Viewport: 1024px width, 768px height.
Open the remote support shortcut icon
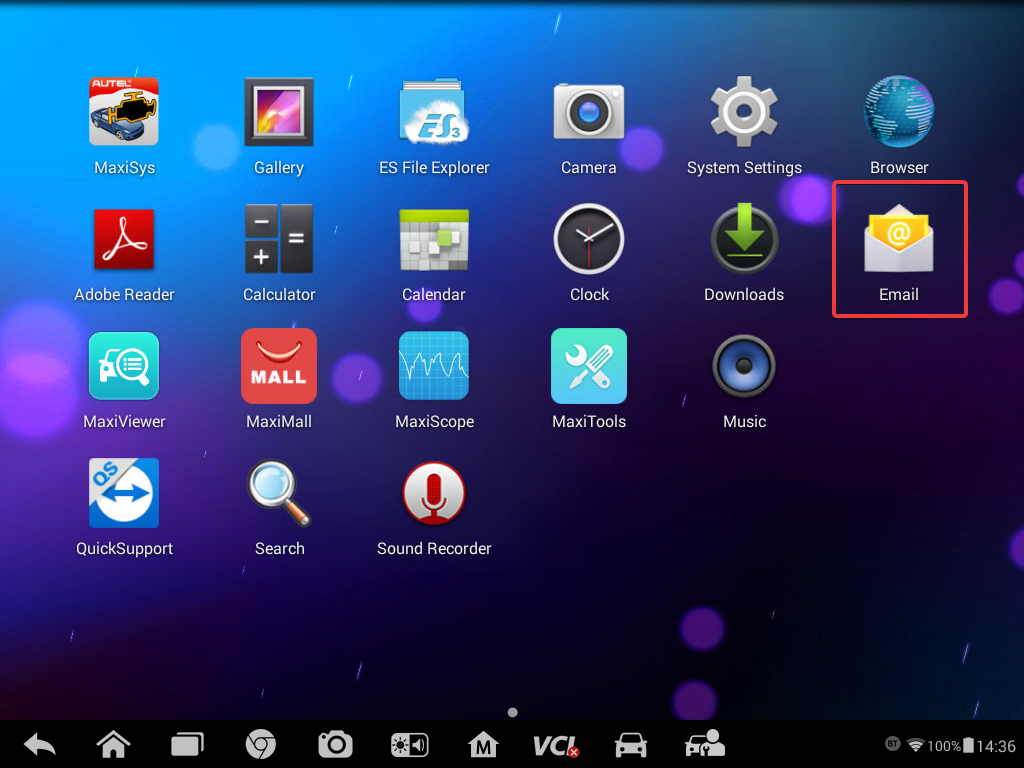705,744
